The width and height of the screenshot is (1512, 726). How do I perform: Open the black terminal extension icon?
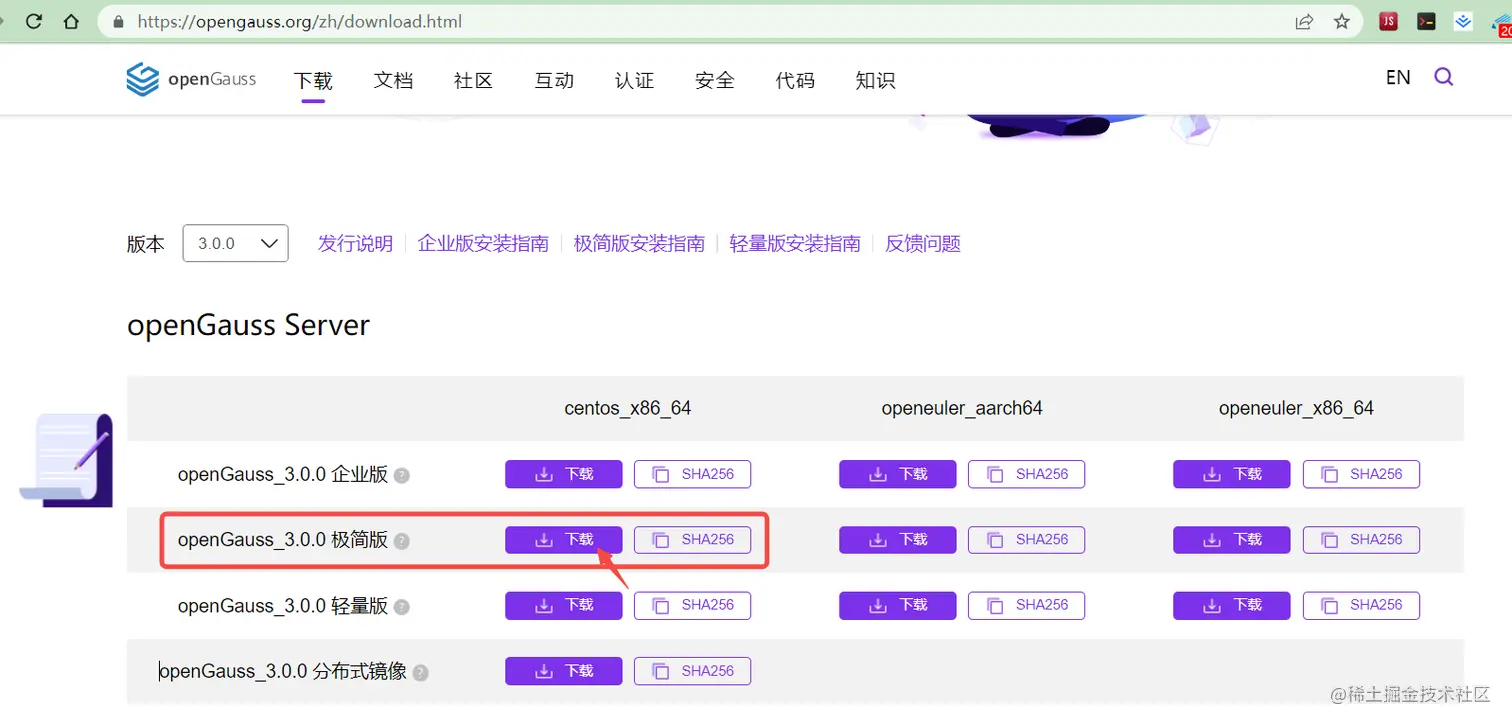pyautogui.click(x=1426, y=21)
